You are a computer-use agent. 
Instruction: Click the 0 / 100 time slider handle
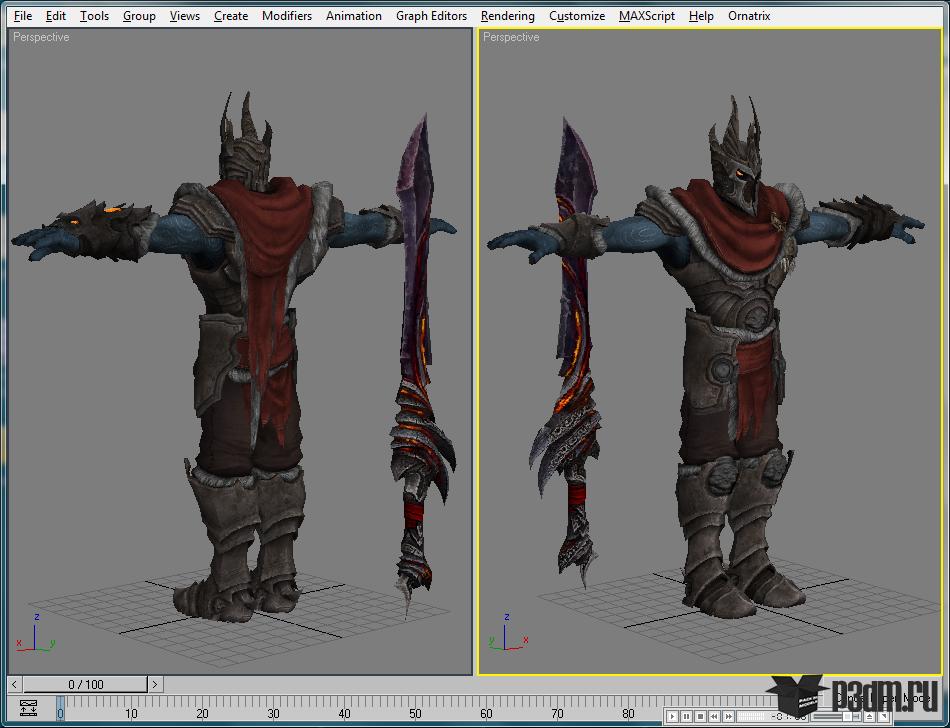point(85,684)
